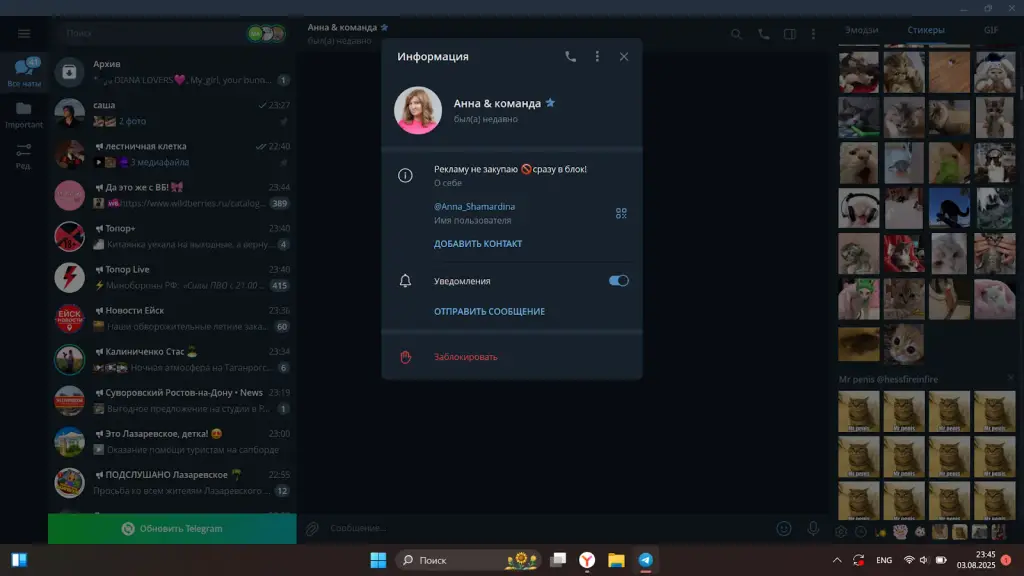1024x576 pixels.
Task: Open the Telegram hamburger main menu
Action: point(24,33)
